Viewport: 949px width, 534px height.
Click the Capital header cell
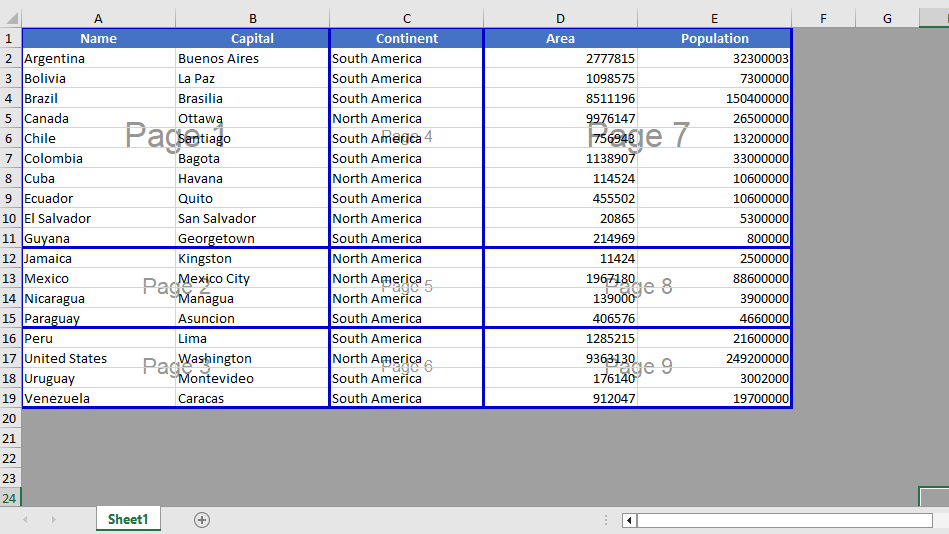(x=252, y=39)
